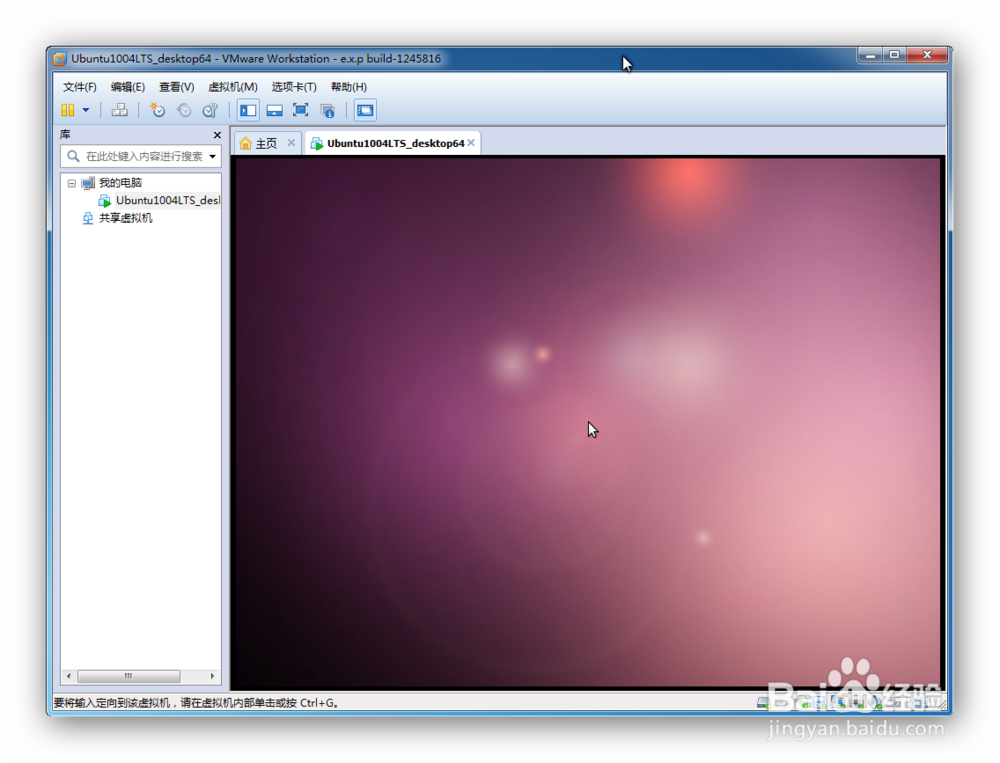The image size is (1000, 763).
Task: Click the status bar text about Ctrl+G
Action: tap(196, 703)
